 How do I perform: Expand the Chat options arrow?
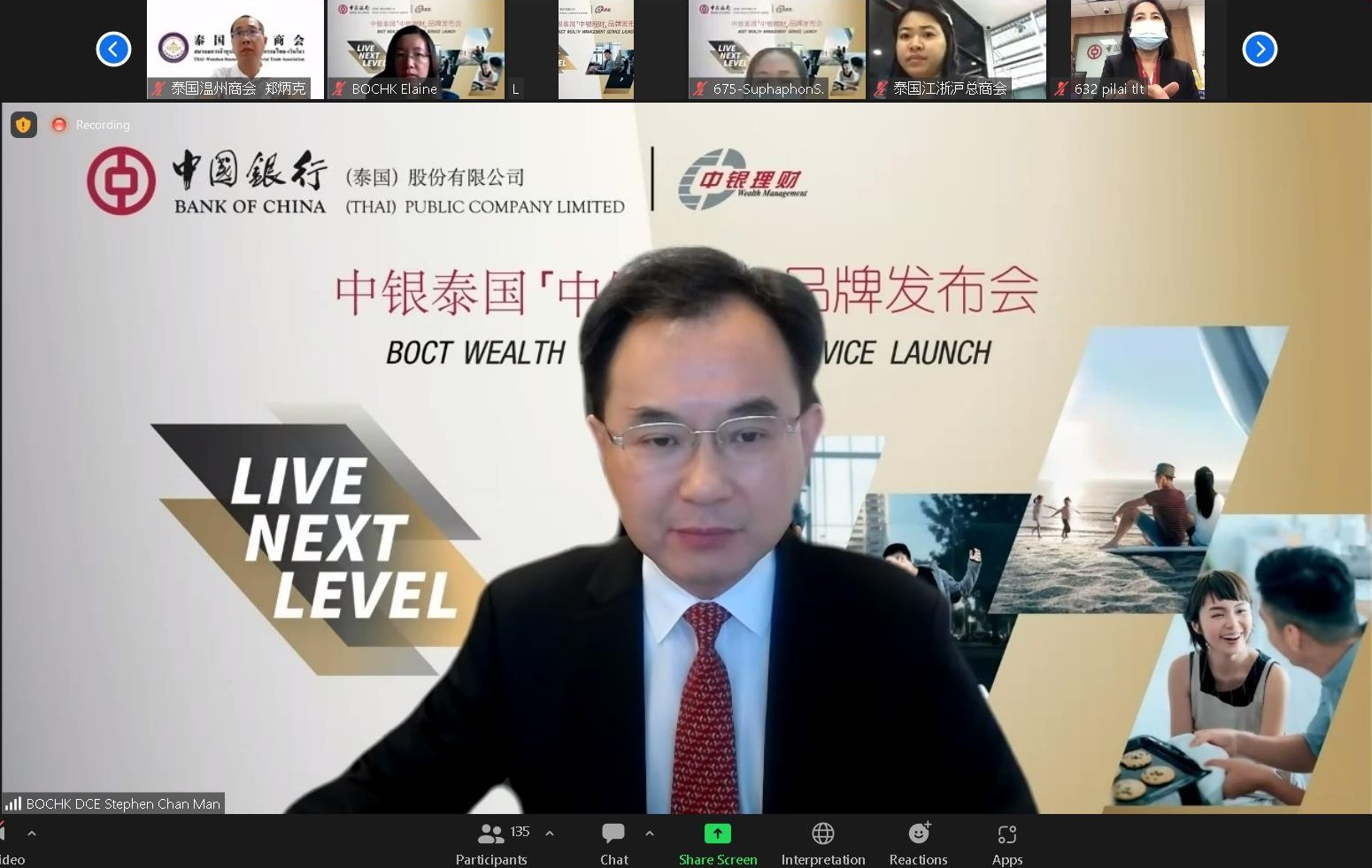pyautogui.click(x=650, y=833)
